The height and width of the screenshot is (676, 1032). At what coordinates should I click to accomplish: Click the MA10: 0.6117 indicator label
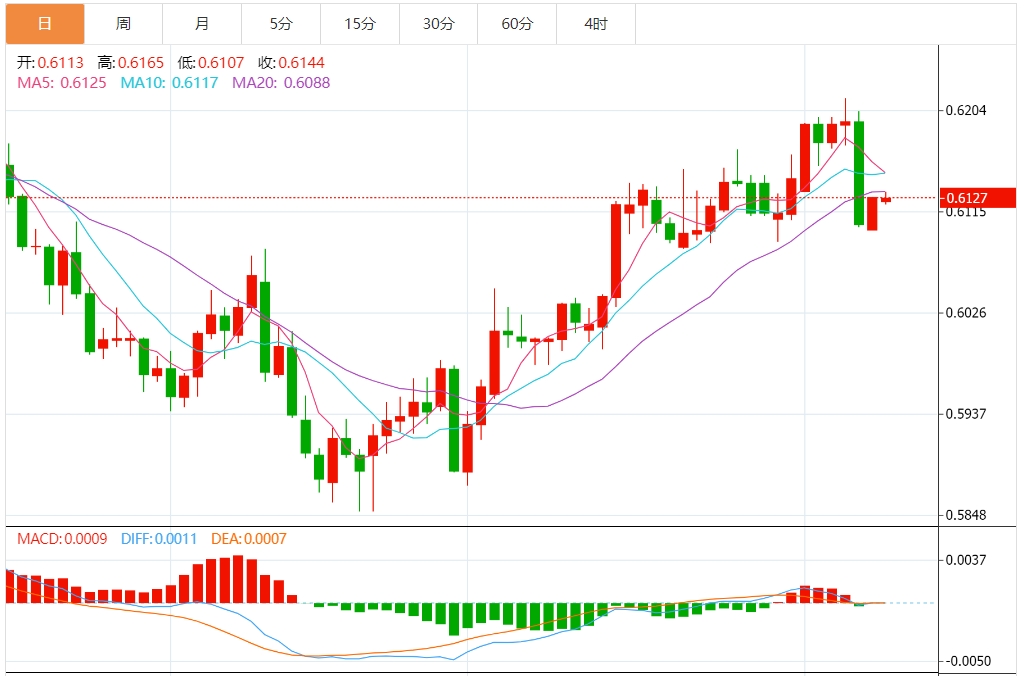click(x=169, y=82)
